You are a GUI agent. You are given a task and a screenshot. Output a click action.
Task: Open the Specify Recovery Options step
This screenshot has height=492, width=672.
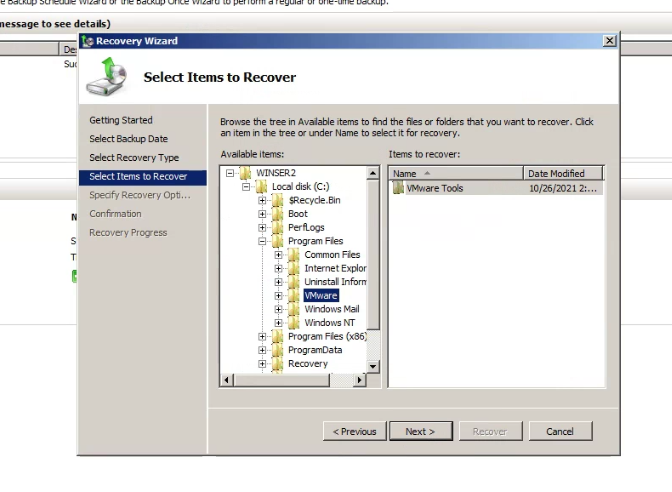click(140, 195)
